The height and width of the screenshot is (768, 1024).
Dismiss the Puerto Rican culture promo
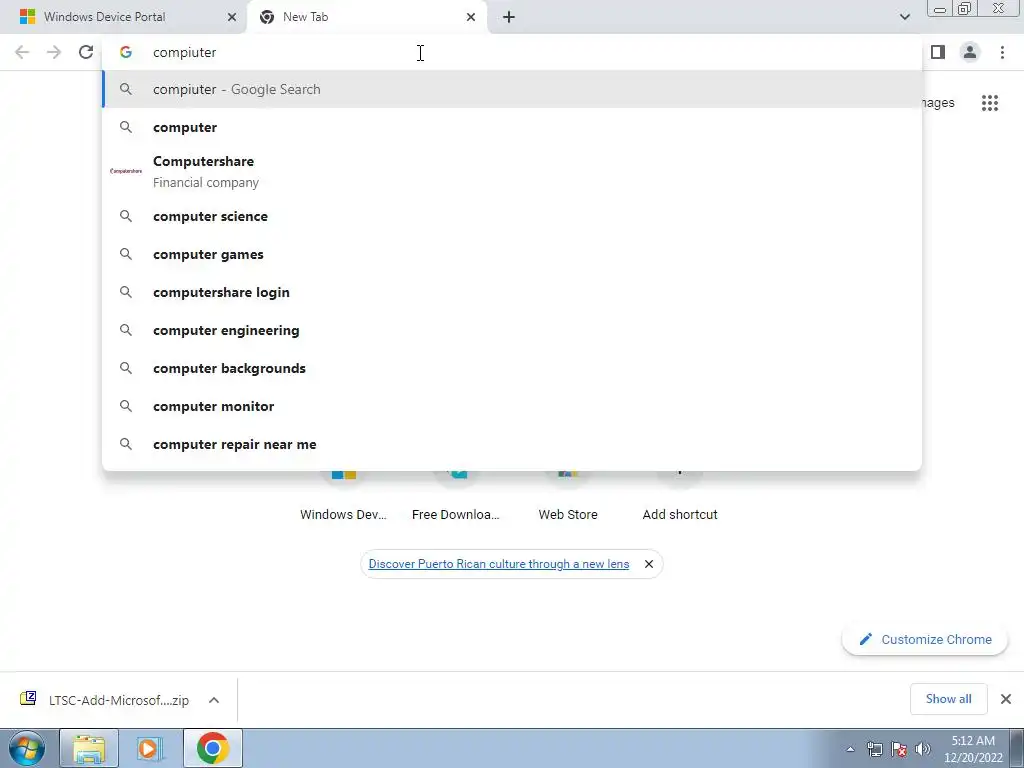click(x=648, y=564)
